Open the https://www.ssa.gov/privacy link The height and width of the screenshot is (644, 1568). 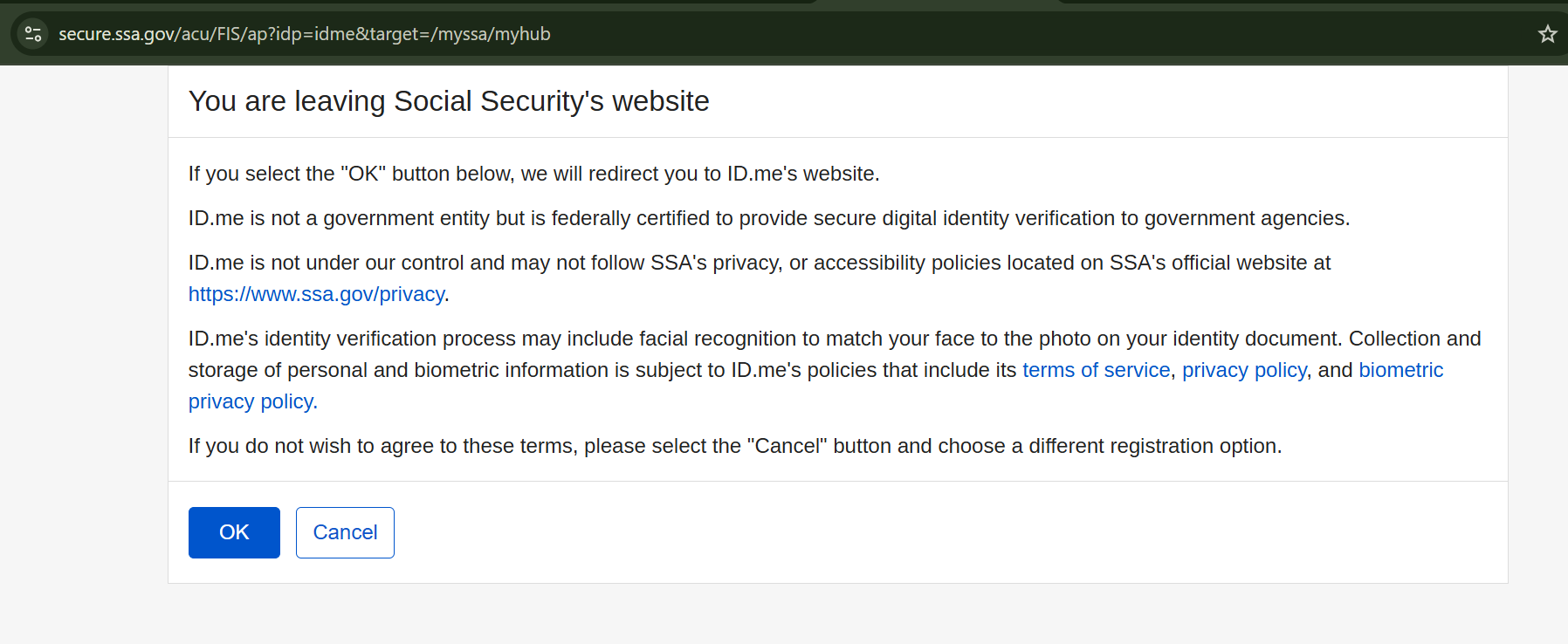[x=316, y=294]
